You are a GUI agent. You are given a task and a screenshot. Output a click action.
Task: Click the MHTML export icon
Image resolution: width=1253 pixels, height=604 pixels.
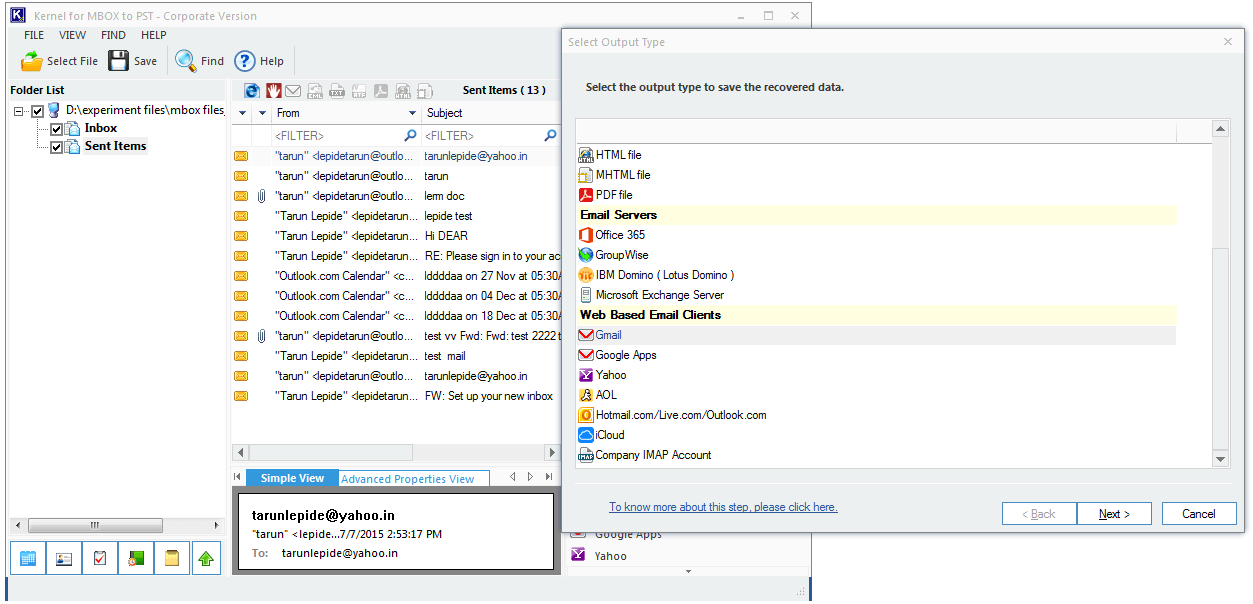[x=425, y=91]
